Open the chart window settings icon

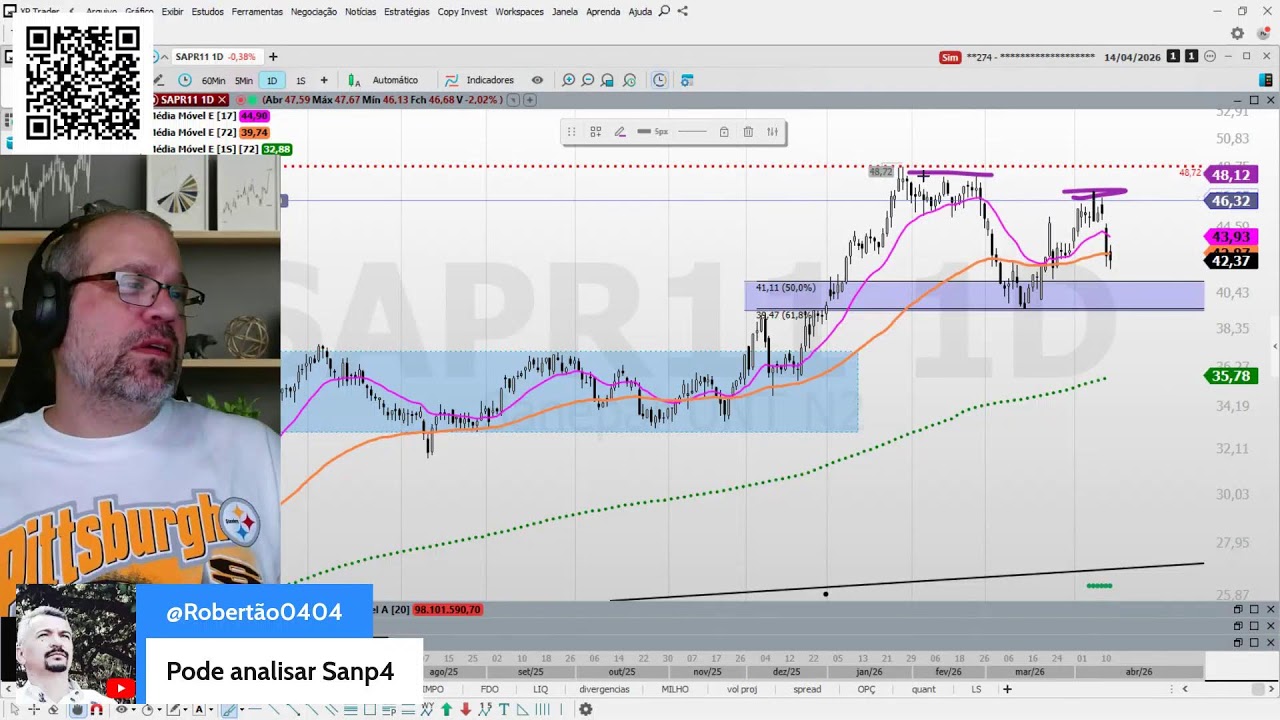(x=687, y=80)
